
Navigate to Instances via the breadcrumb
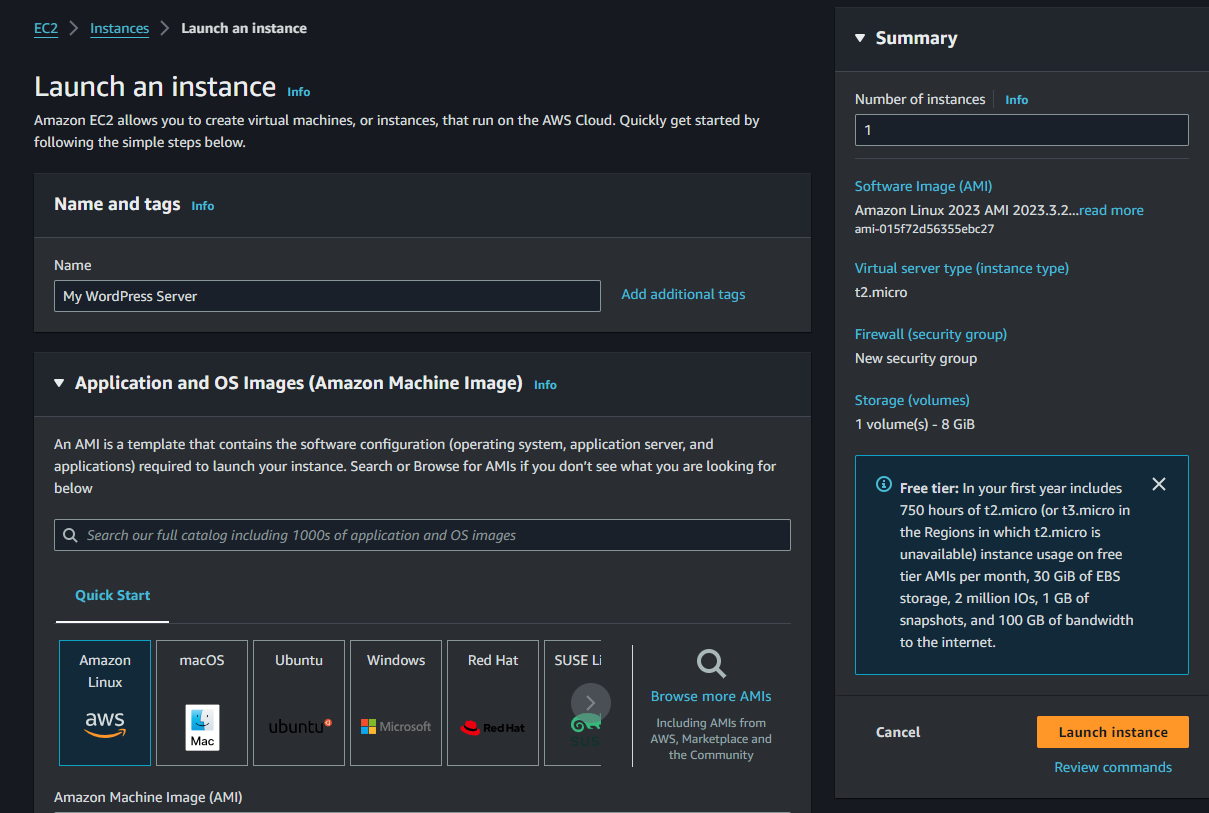119,28
